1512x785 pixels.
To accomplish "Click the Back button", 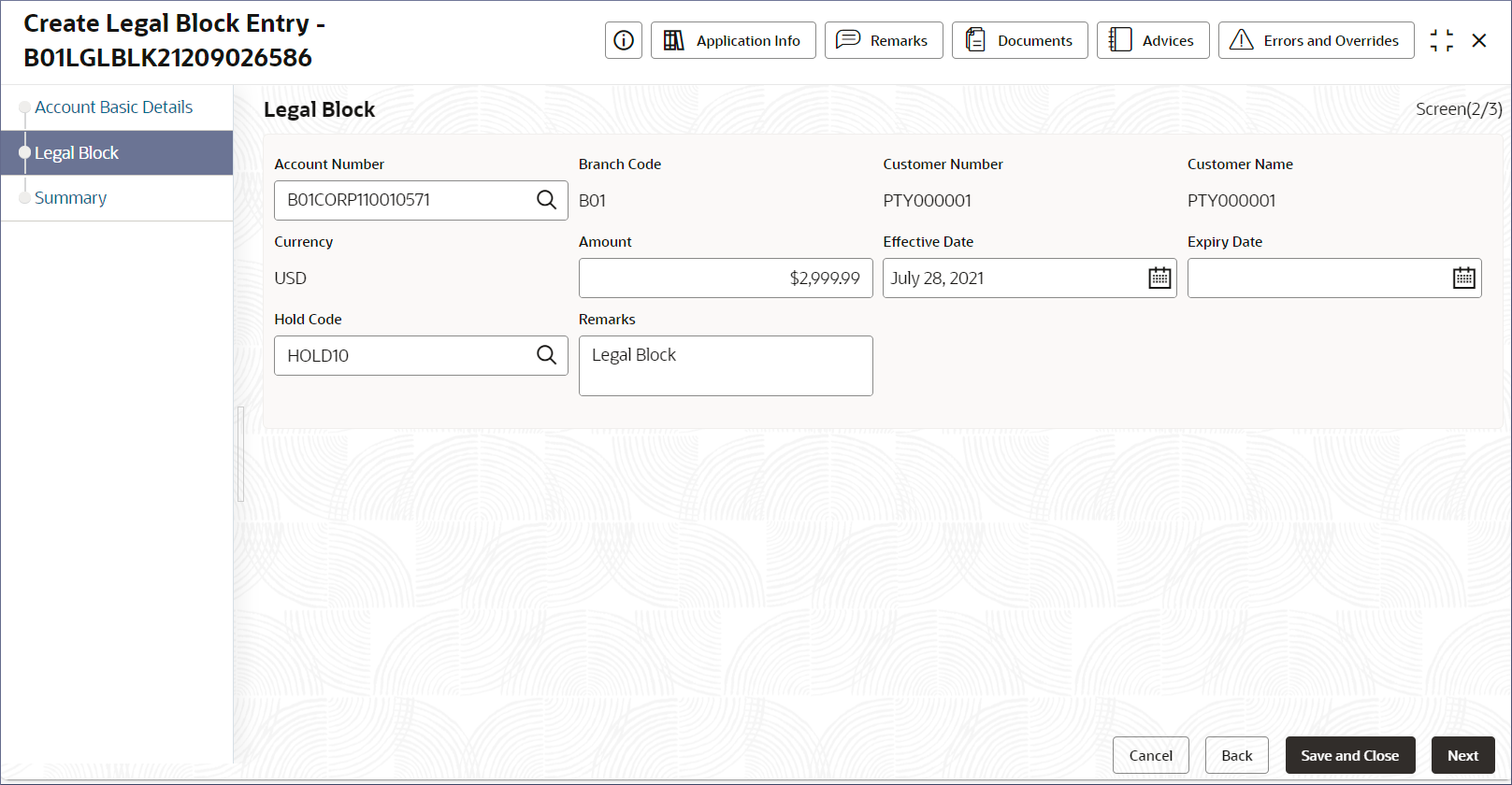I will click(1236, 755).
